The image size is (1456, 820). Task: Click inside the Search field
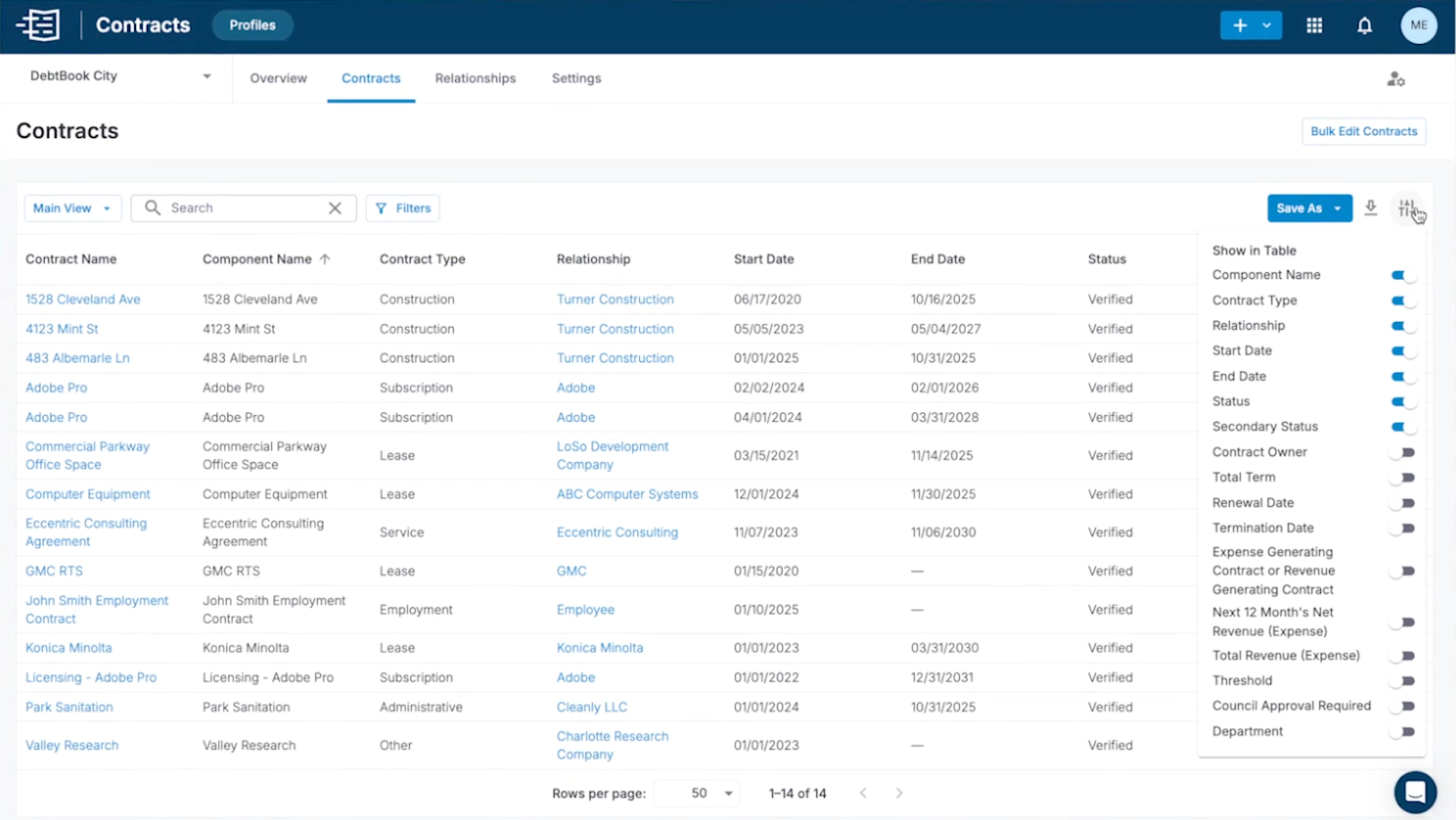point(235,207)
